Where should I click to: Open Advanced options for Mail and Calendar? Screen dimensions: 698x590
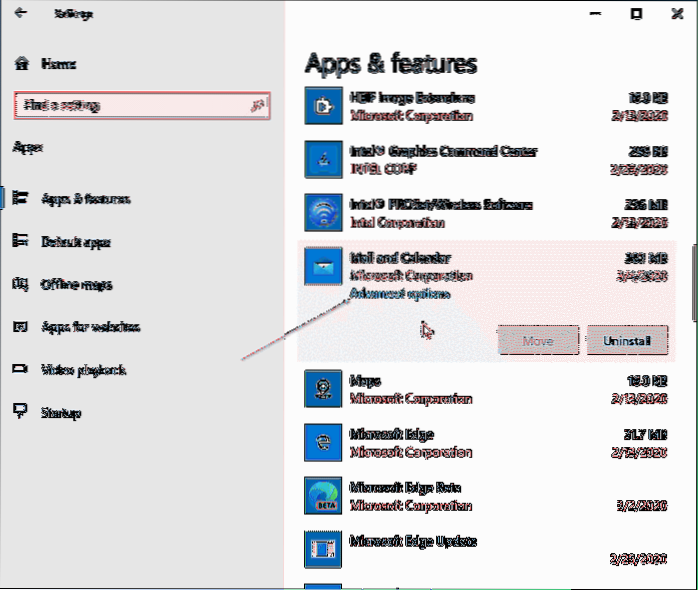tap(400, 294)
